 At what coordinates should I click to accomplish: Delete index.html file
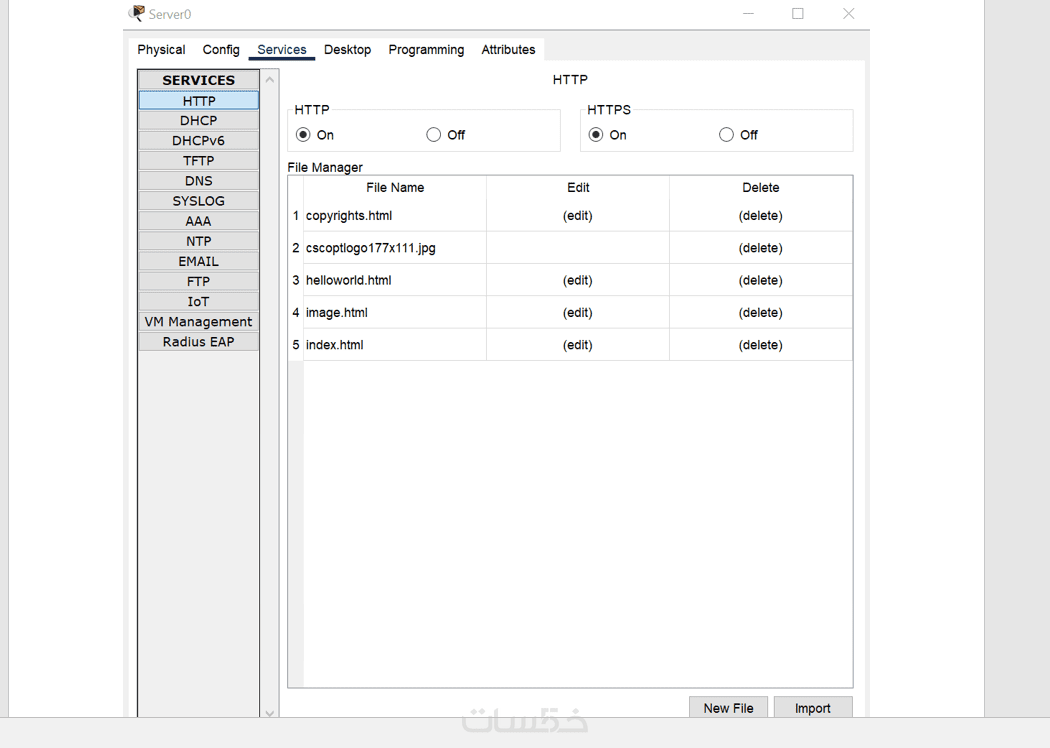[x=761, y=345]
